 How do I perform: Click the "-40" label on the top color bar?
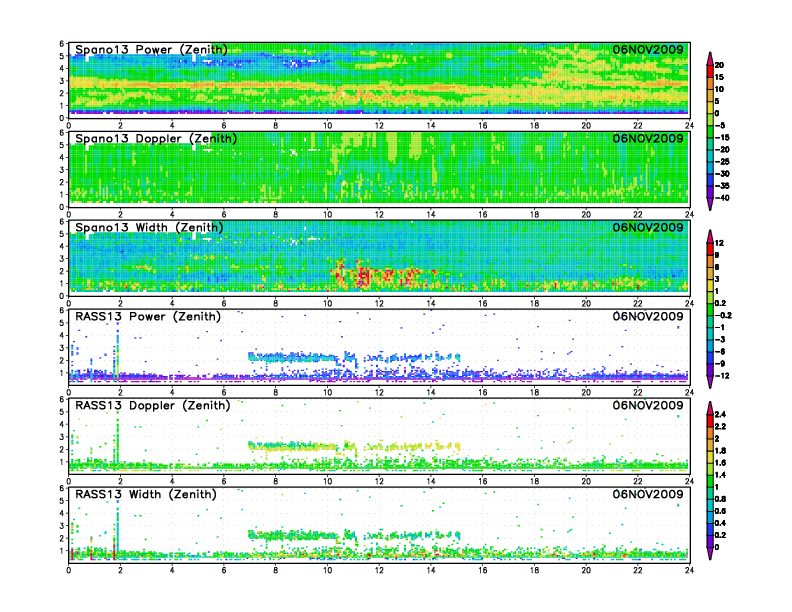coord(722,198)
